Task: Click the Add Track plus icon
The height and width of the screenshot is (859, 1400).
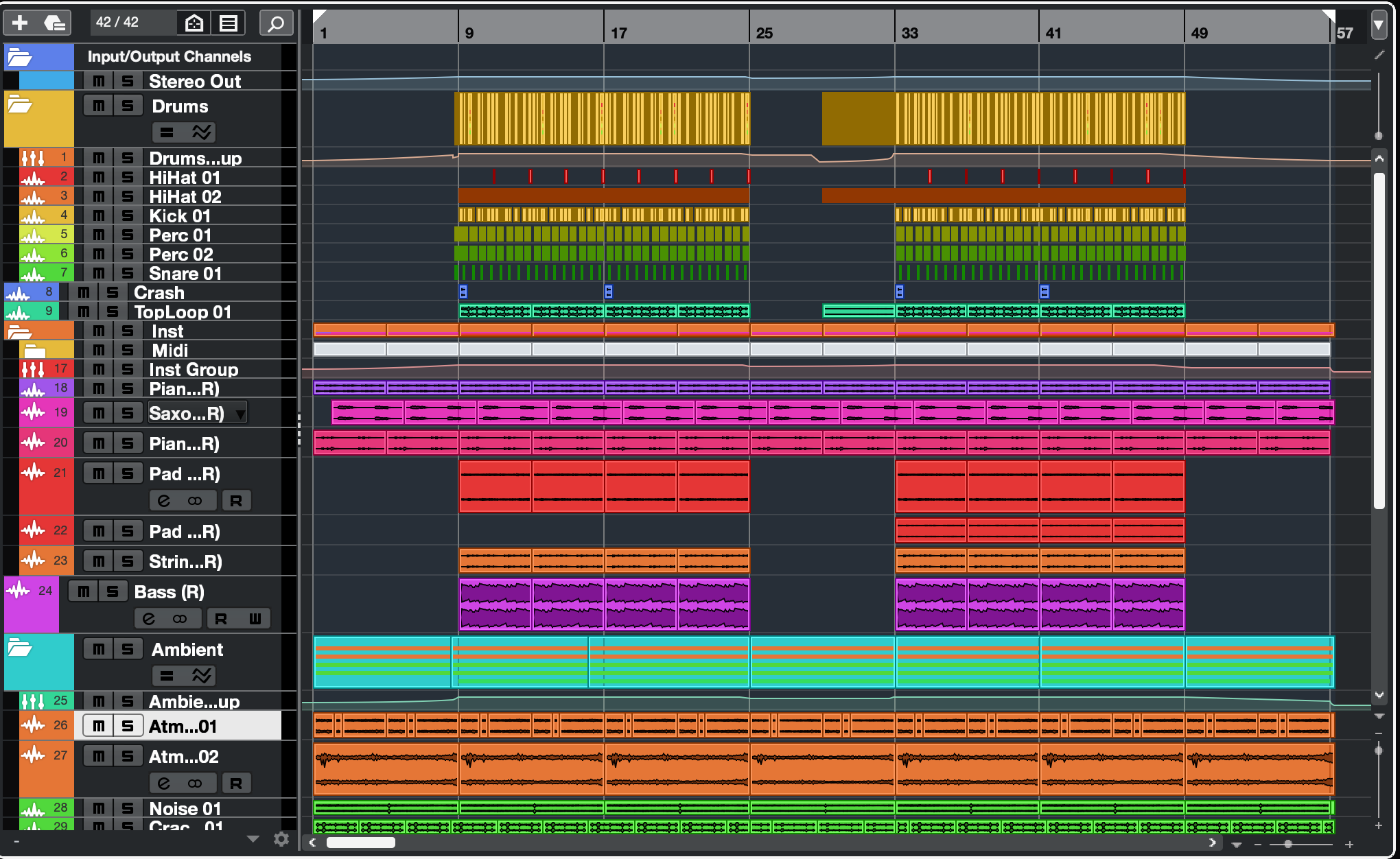Action: [20, 23]
